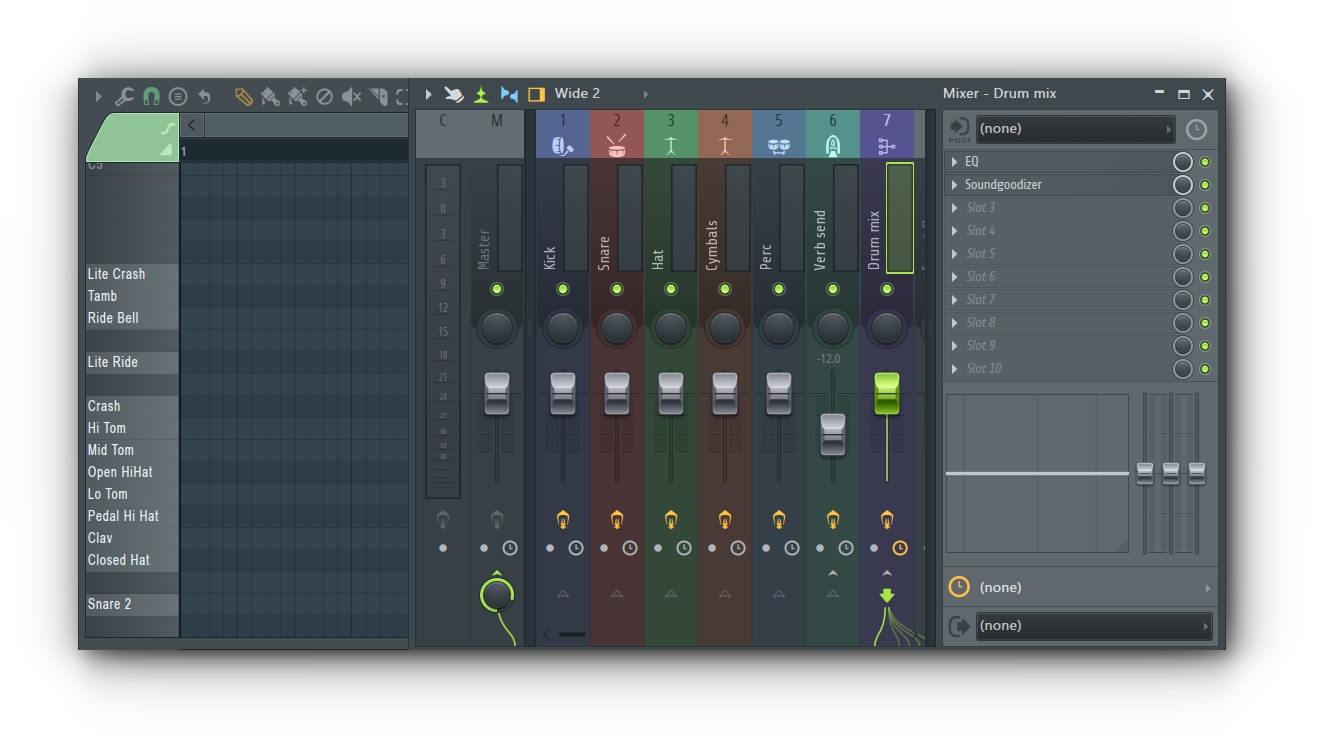Open the Wide 2 mixer layout menu
1318x742 pixels.
(578, 94)
